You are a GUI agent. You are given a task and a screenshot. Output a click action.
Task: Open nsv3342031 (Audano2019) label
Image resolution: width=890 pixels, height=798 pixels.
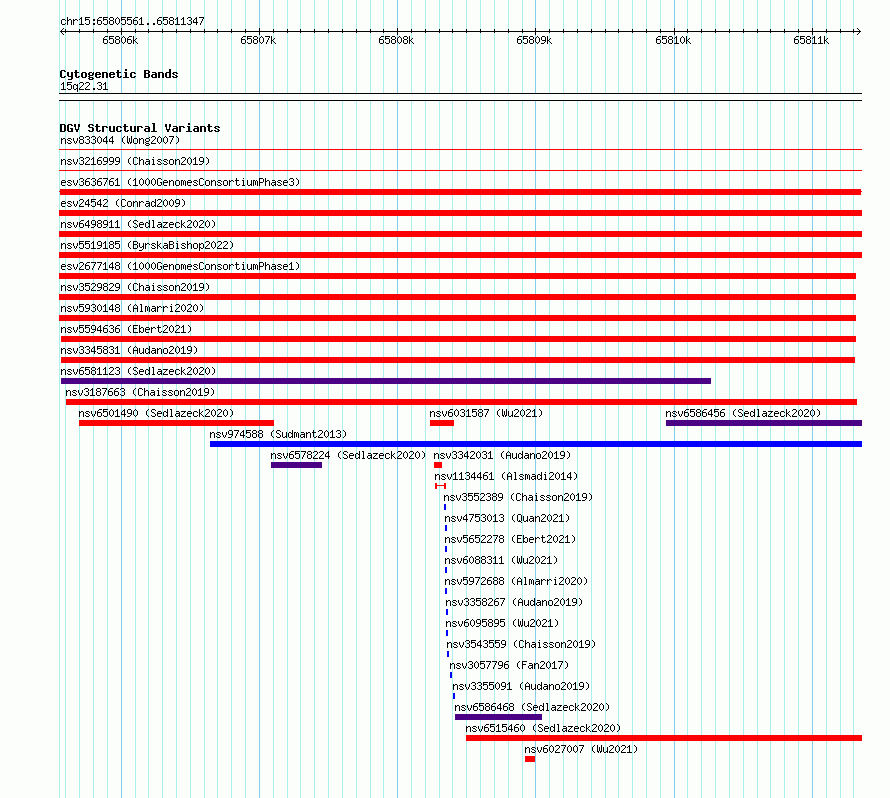[x=502, y=455]
